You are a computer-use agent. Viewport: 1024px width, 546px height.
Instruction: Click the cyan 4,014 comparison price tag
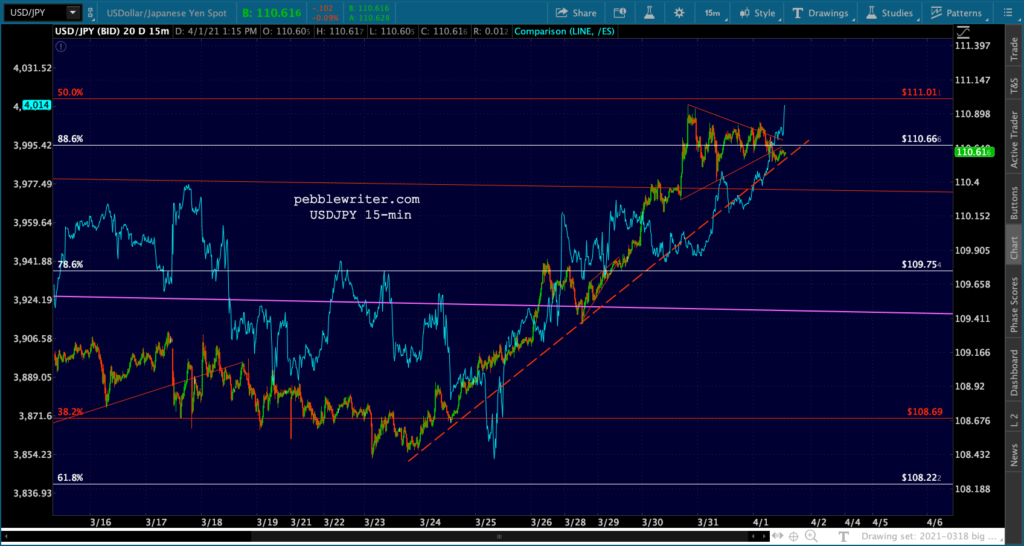pos(37,104)
